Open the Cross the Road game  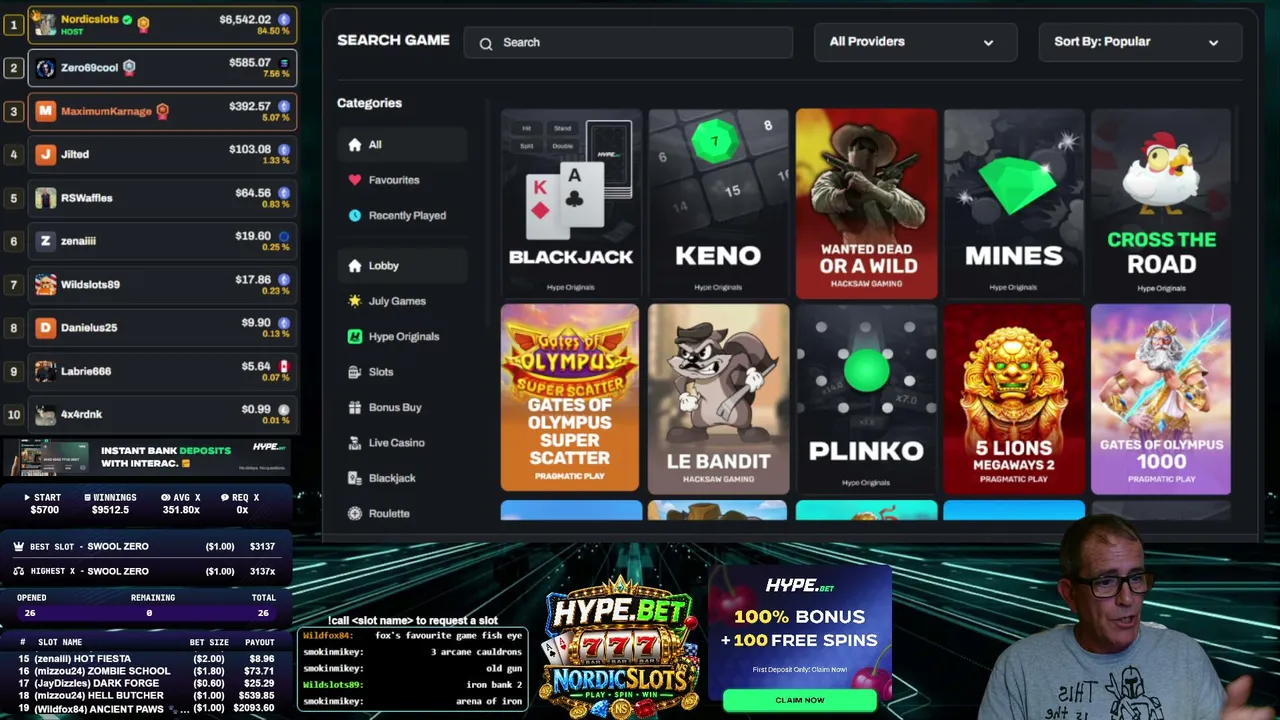click(1161, 204)
